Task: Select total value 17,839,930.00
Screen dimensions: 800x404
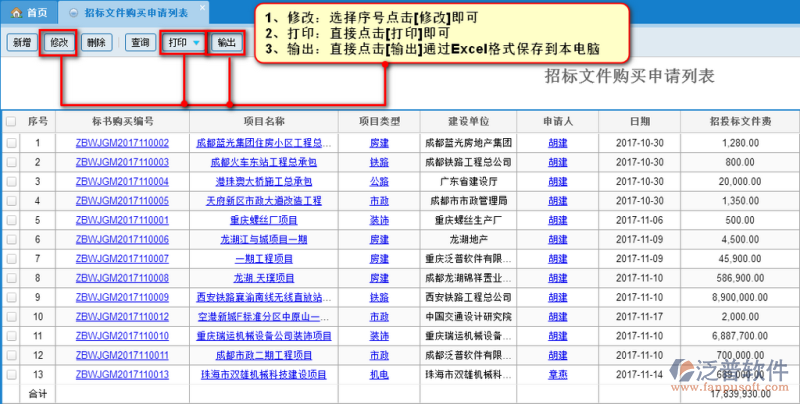Action: pos(741,394)
